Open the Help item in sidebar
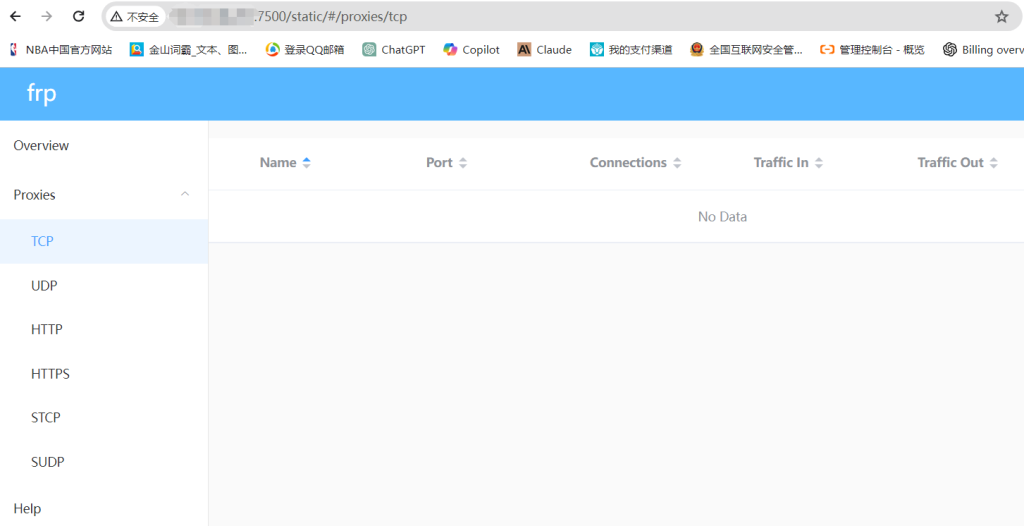The width and height of the screenshot is (1024, 526). tap(27, 509)
